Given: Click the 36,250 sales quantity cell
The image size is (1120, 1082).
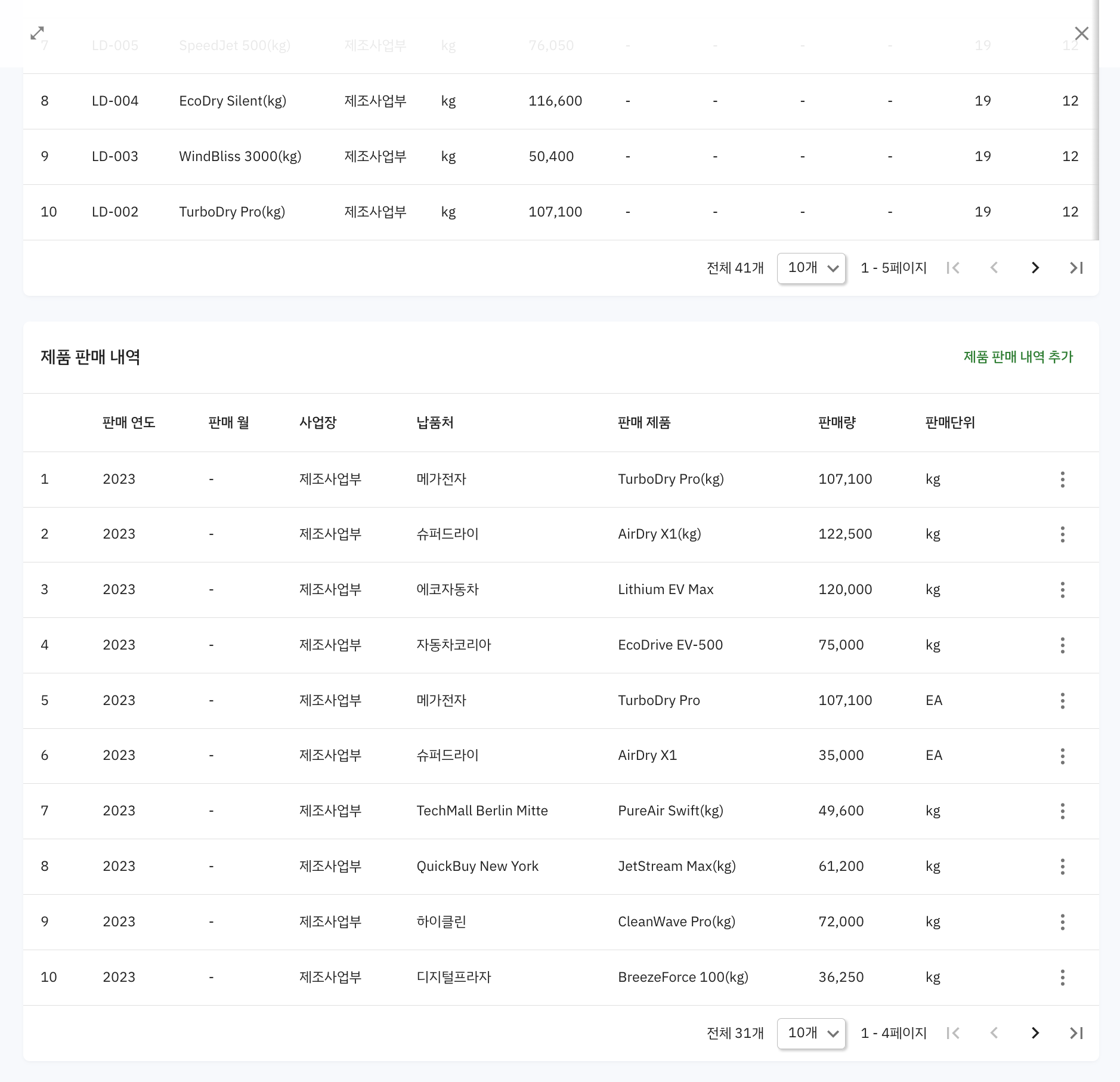Looking at the screenshot, I should click(841, 977).
